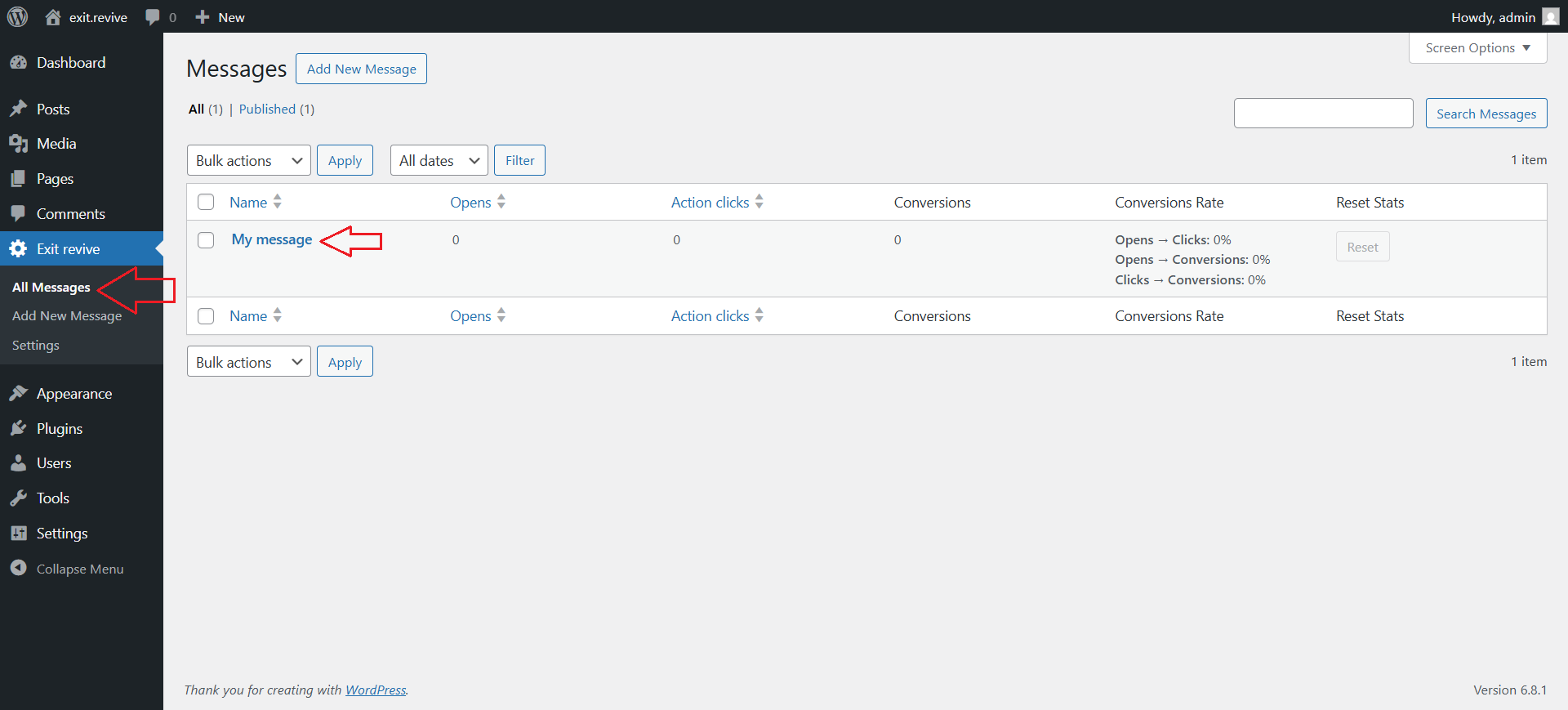Open the All dates filter dropdown
The width and height of the screenshot is (1568, 710).
[439, 161]
